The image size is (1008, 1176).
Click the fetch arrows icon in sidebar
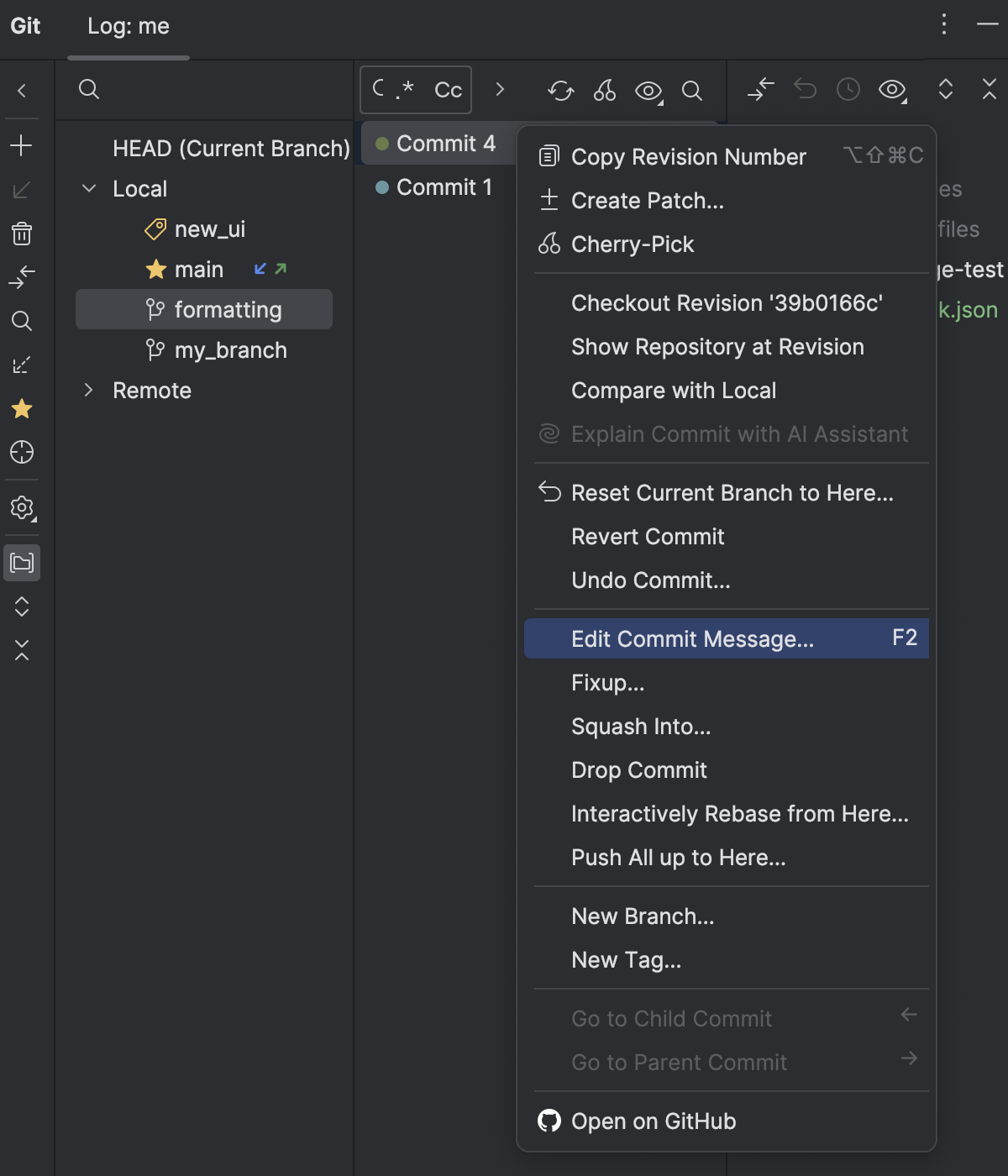(x=22, y=275)
